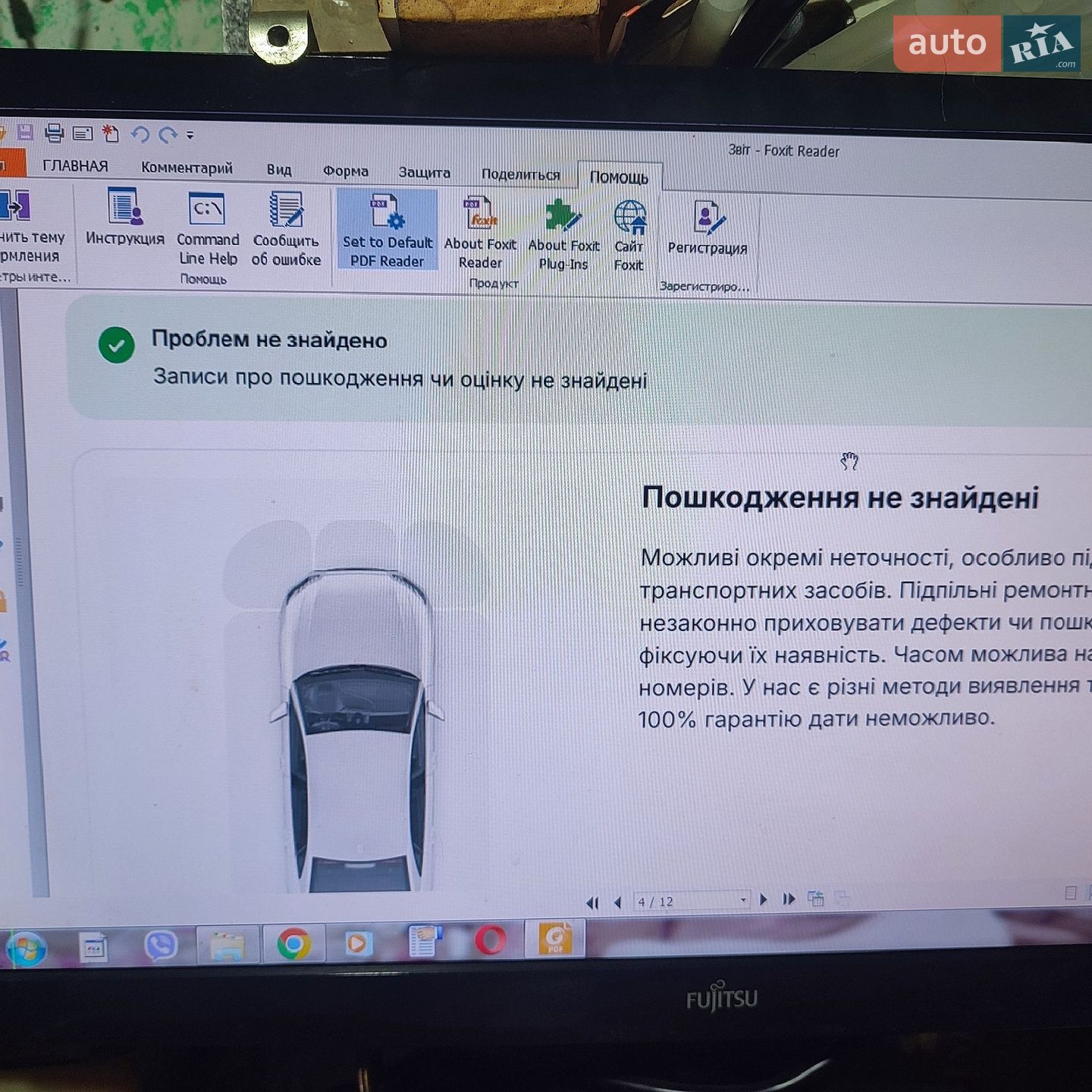Image resolution: width=1092 pixels, height=1092 pixels.
Task: Click the Undo arrow icon
Action: 140,134
